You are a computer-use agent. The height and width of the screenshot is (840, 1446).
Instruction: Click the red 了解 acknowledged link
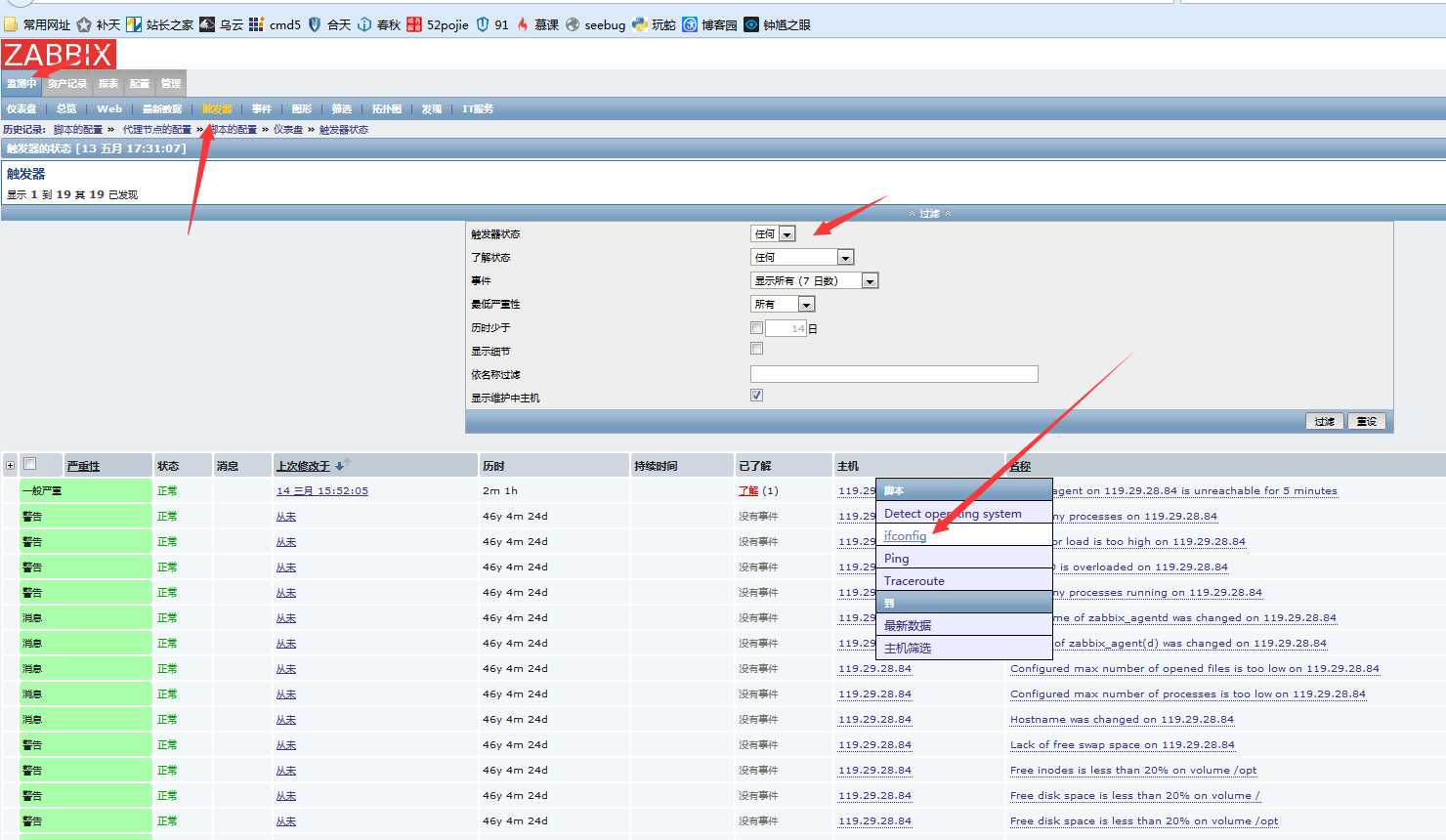748,490
